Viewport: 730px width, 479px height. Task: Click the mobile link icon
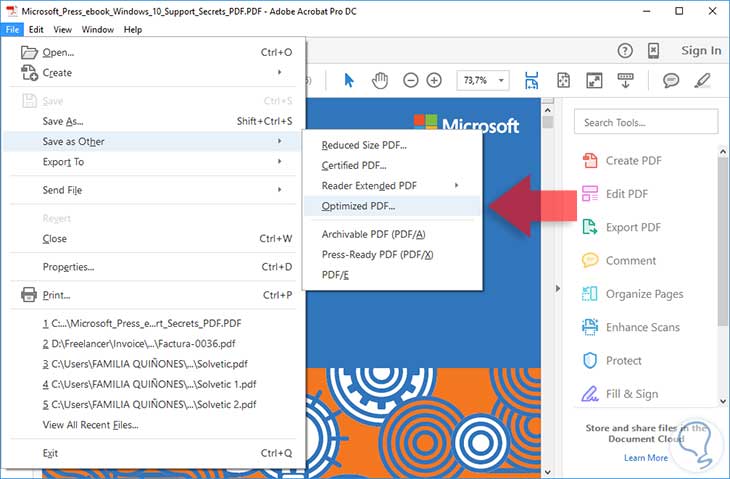pyautogui.click(x=654, y=50)
